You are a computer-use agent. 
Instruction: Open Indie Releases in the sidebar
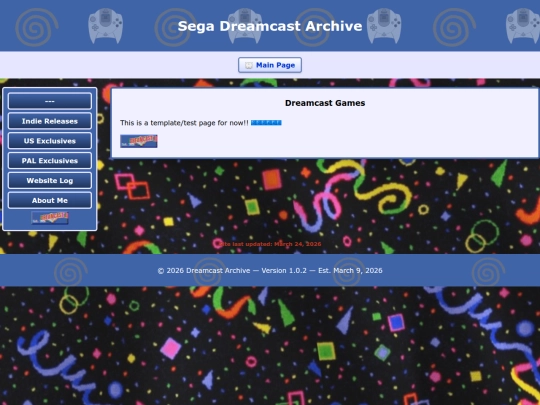(x=50, y=121)
